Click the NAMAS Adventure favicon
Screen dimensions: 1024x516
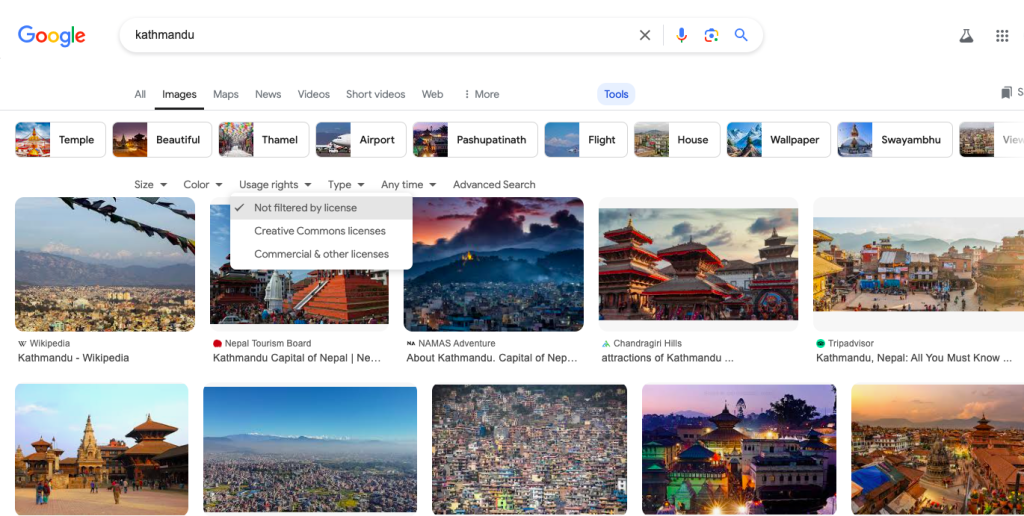(411, 344)
